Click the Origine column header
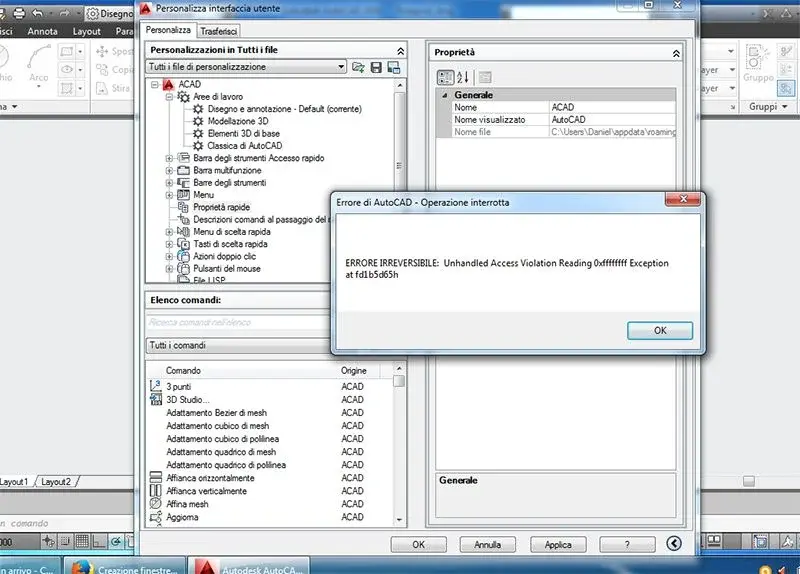Screen dimensions: 800x574 (x=354, y=371)
